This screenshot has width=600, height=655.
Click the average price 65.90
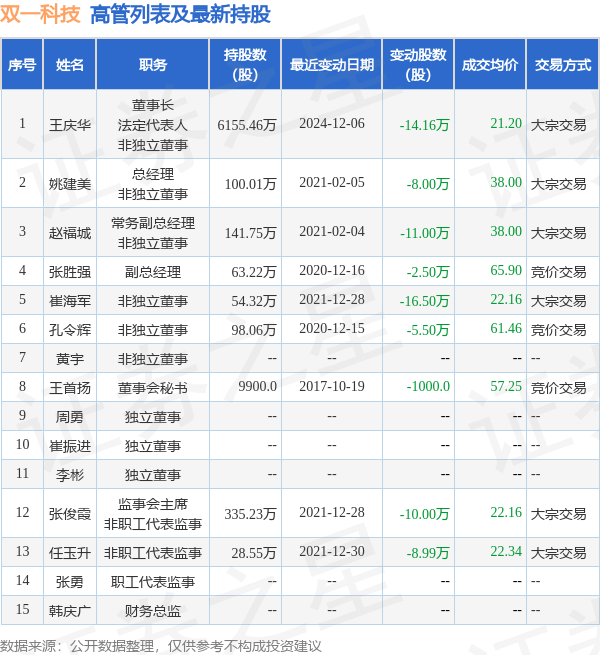(x=506, y=270)
